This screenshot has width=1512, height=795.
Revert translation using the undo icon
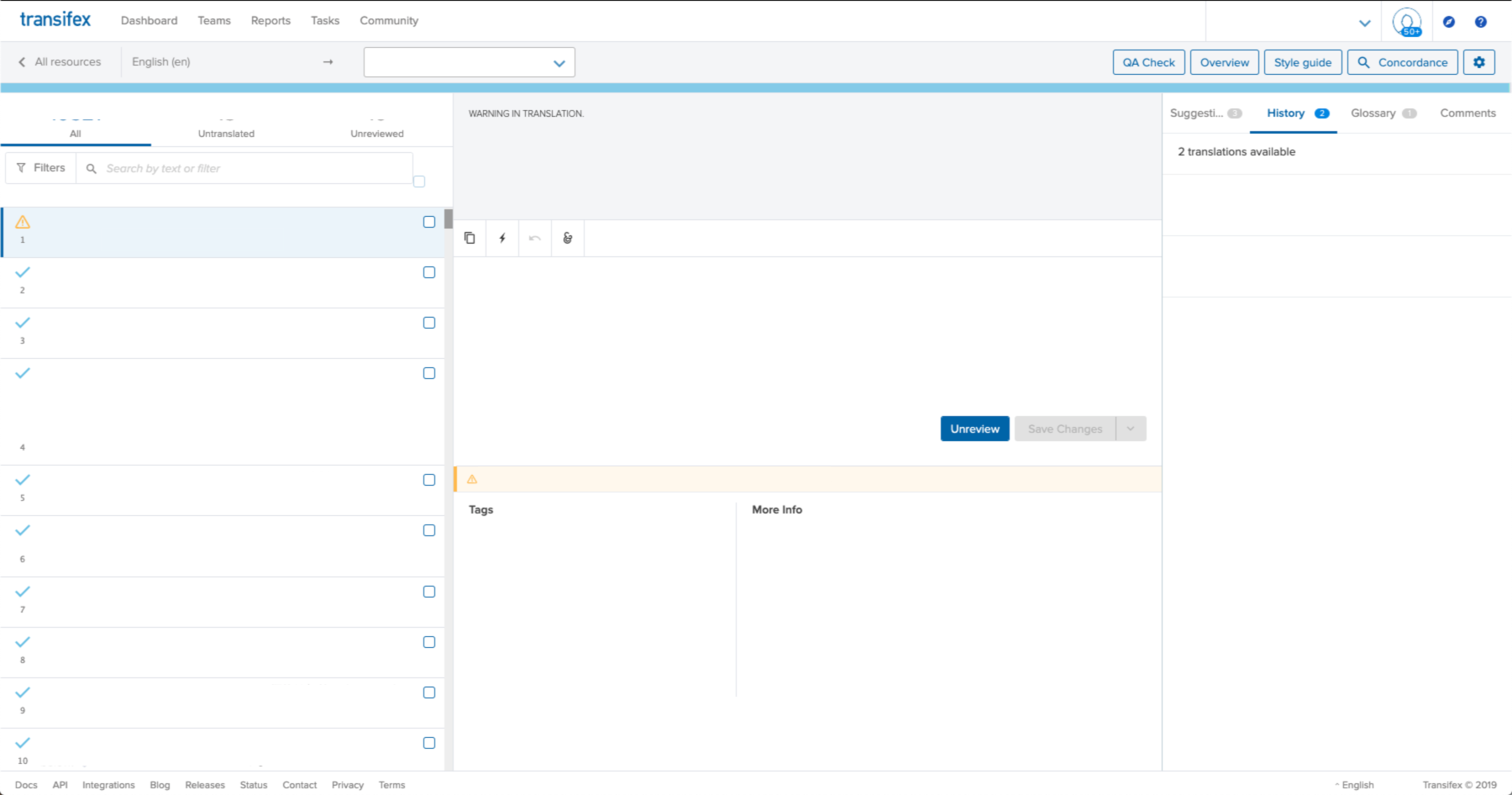534,238
